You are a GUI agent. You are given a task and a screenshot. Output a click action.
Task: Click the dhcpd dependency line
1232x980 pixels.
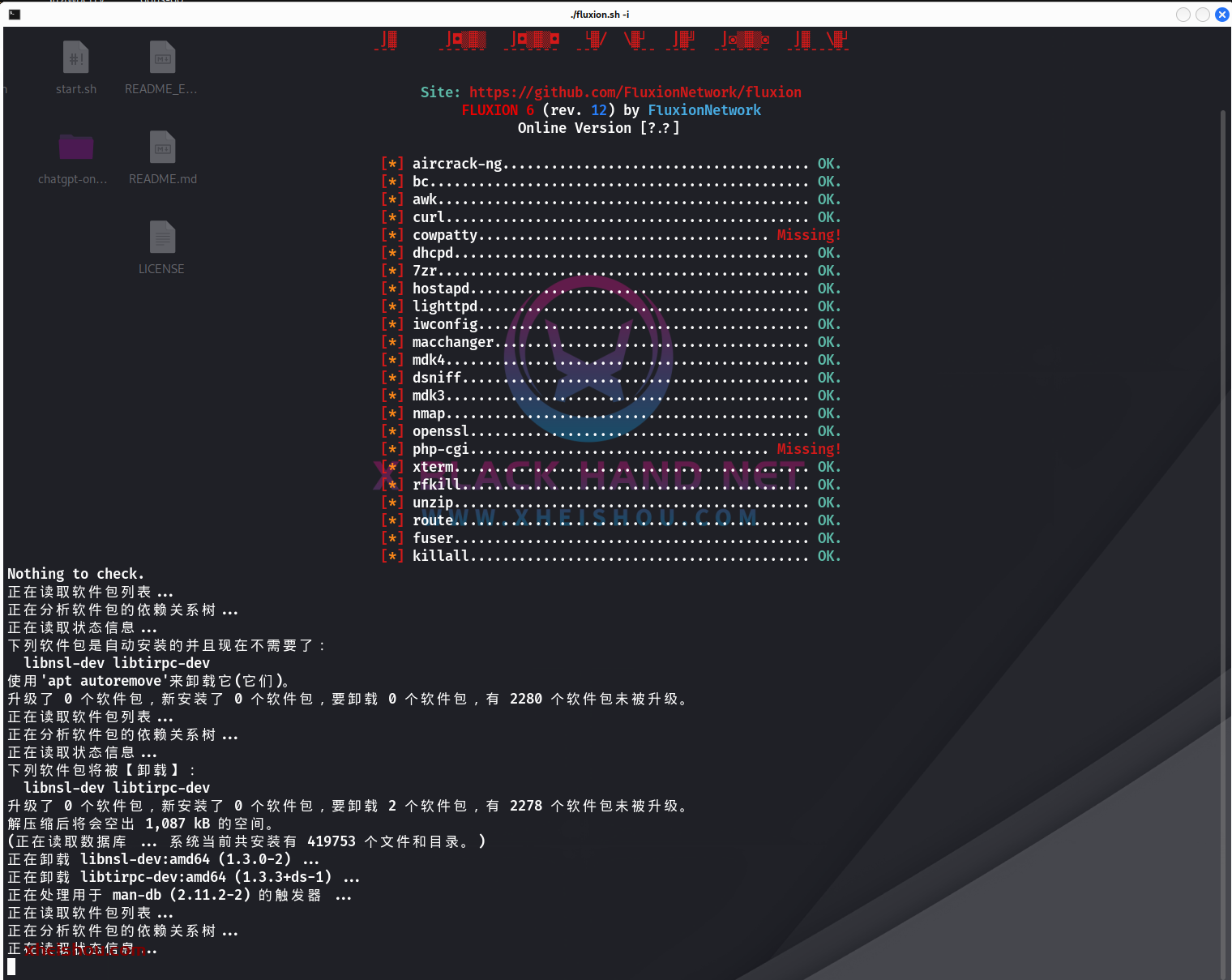click(x=611, y=253)
